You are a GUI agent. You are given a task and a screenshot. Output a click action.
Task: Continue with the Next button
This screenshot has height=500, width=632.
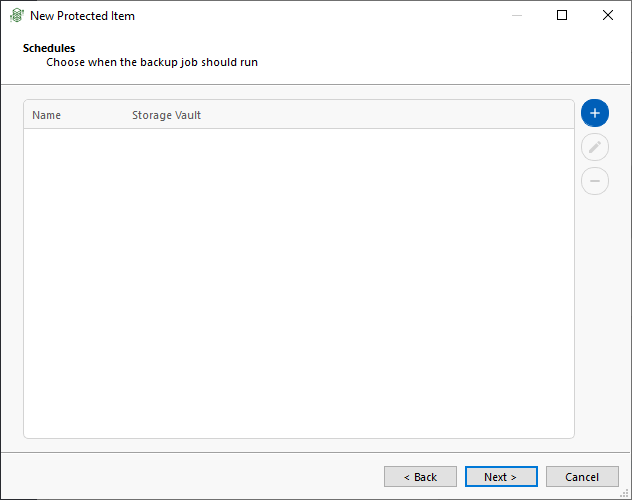pyautogui.click(x=501, y=477)
